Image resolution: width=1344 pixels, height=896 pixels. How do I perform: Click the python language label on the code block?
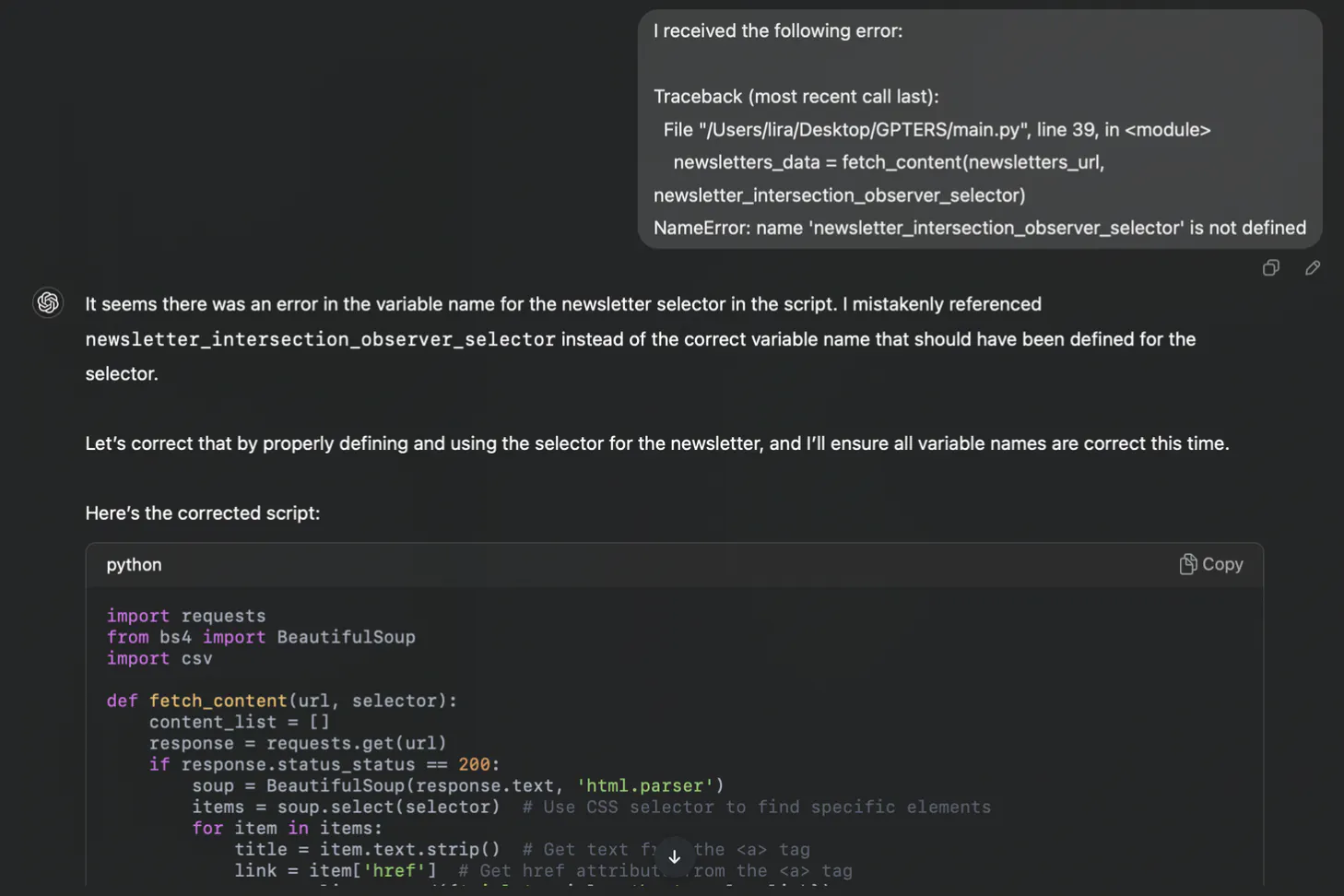point(134,564)
